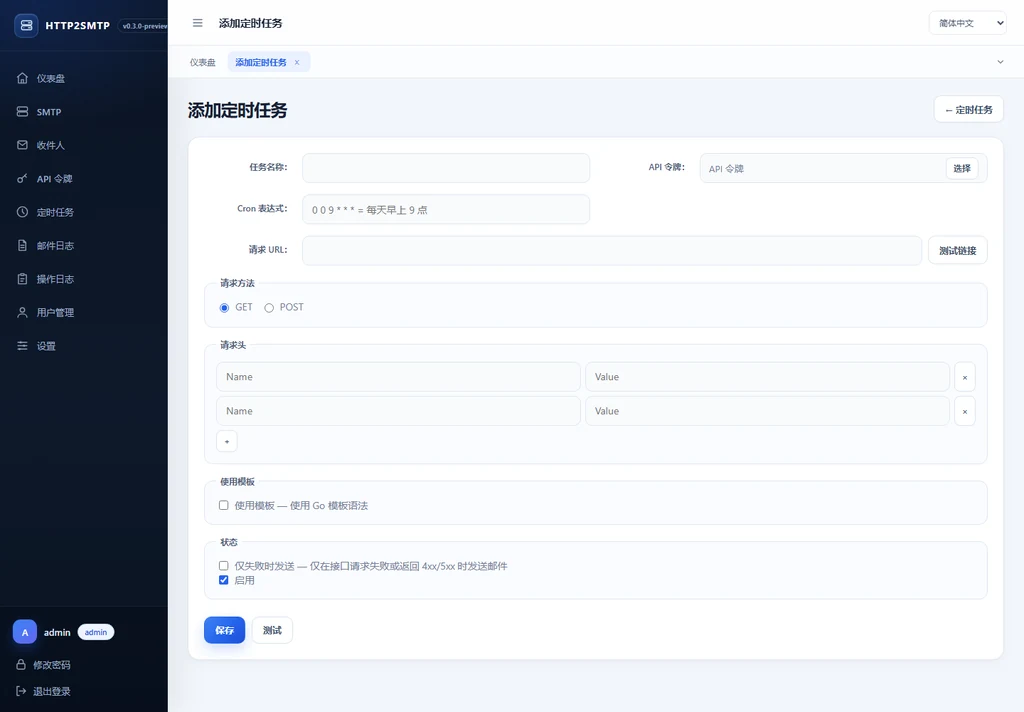Image resolution: width=1024 pixels, height=712 pixels.
Task: Select the GET request method
Action: coord(224,308)
